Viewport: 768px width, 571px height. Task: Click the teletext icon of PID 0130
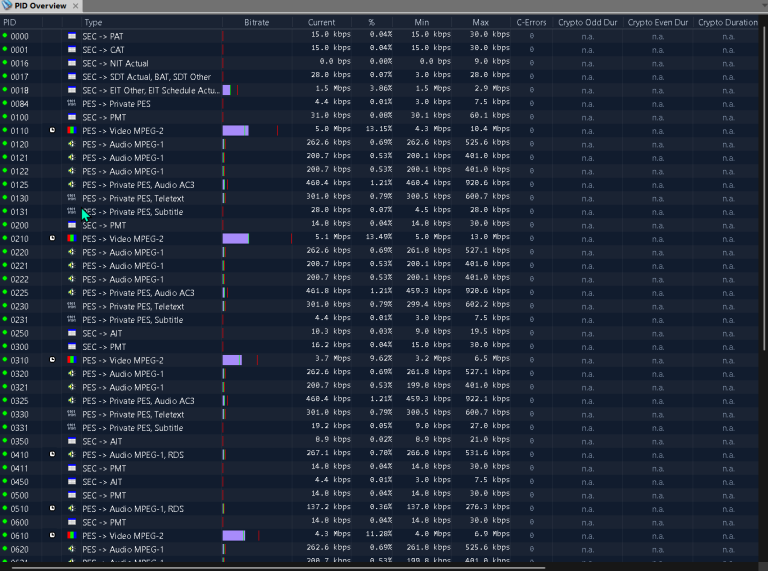(x=72, y=198)
